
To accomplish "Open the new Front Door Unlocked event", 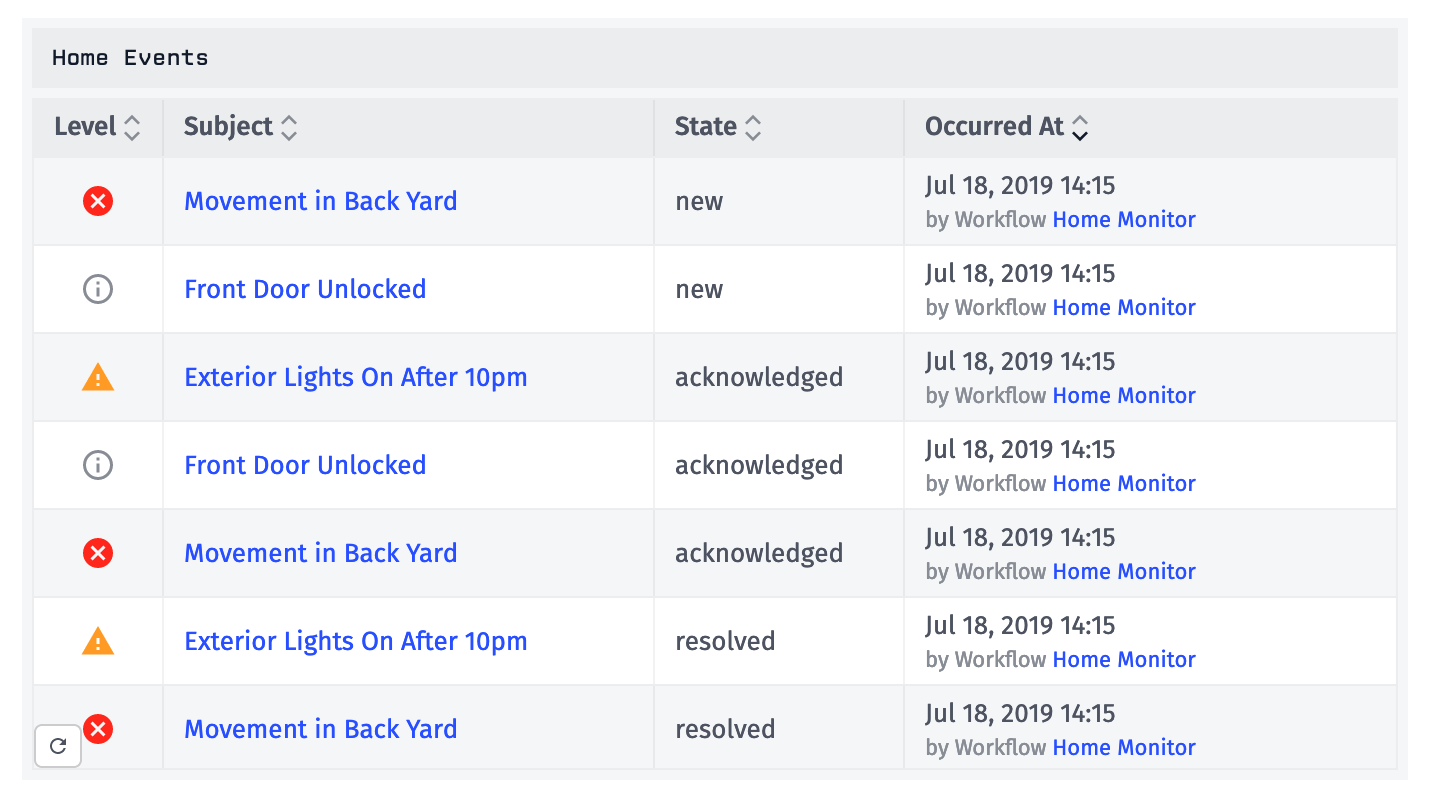I will tap(305, 289).
